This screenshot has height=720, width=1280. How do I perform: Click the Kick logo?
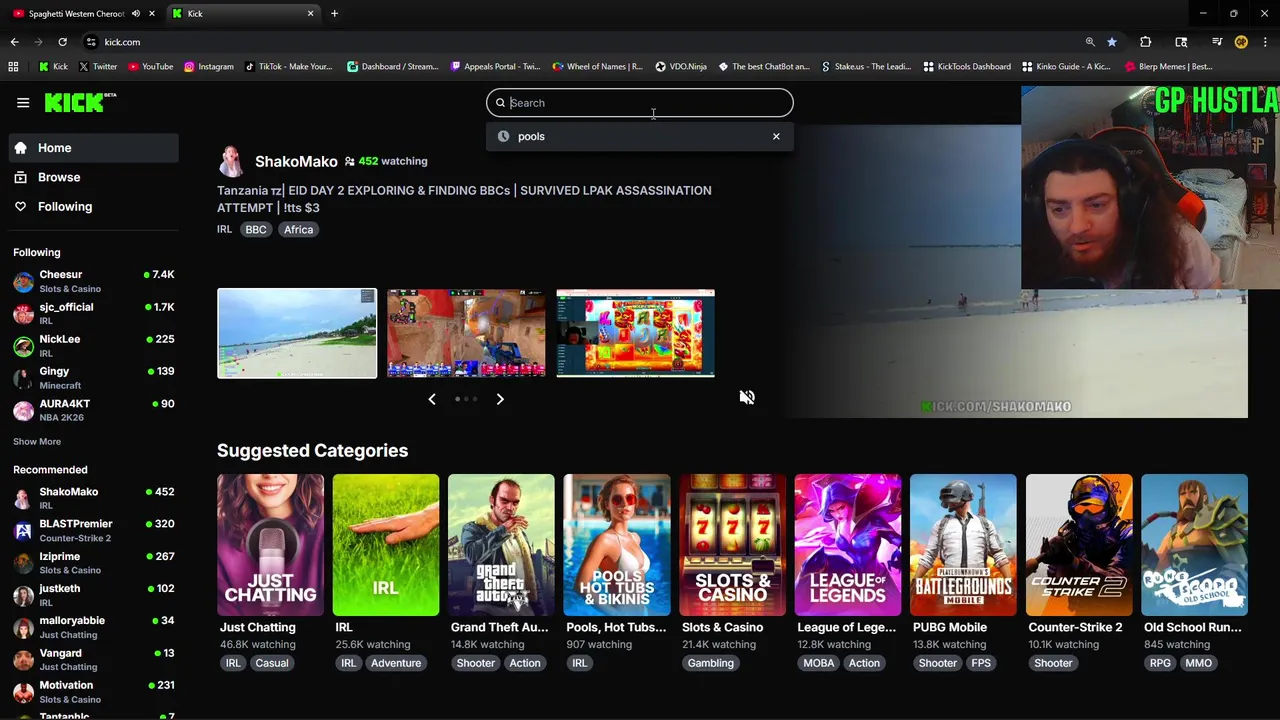(80, 102)
